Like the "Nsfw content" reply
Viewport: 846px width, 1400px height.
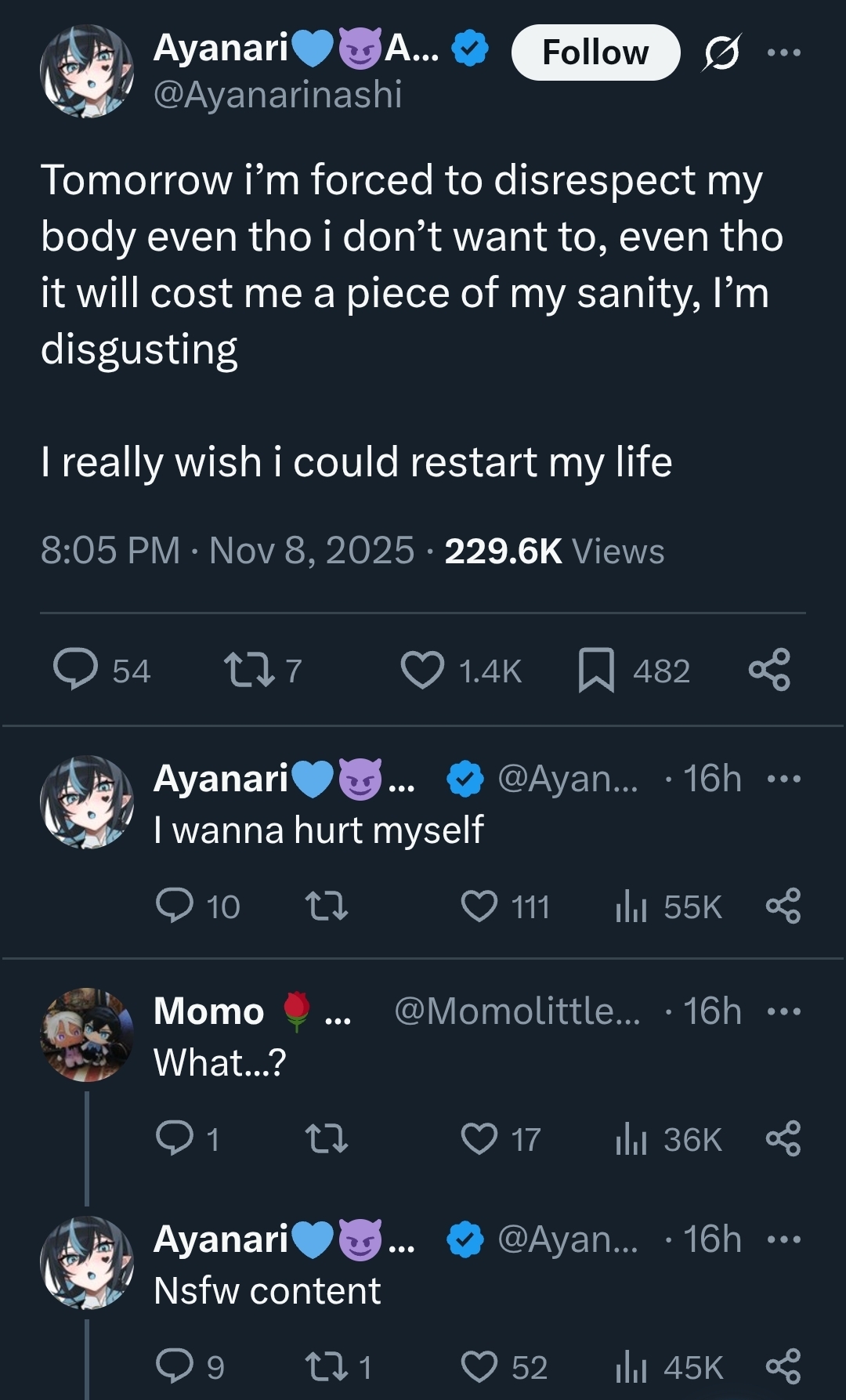tap(479, 1367)
